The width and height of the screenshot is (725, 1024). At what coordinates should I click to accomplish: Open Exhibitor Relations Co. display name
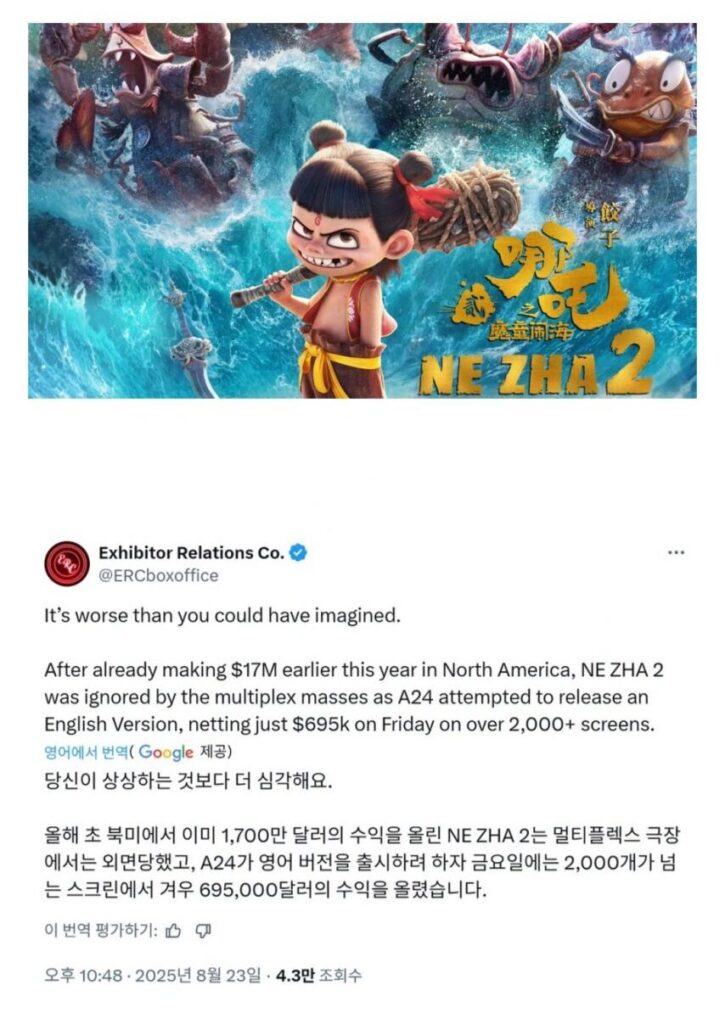click(x=191, y=552)
